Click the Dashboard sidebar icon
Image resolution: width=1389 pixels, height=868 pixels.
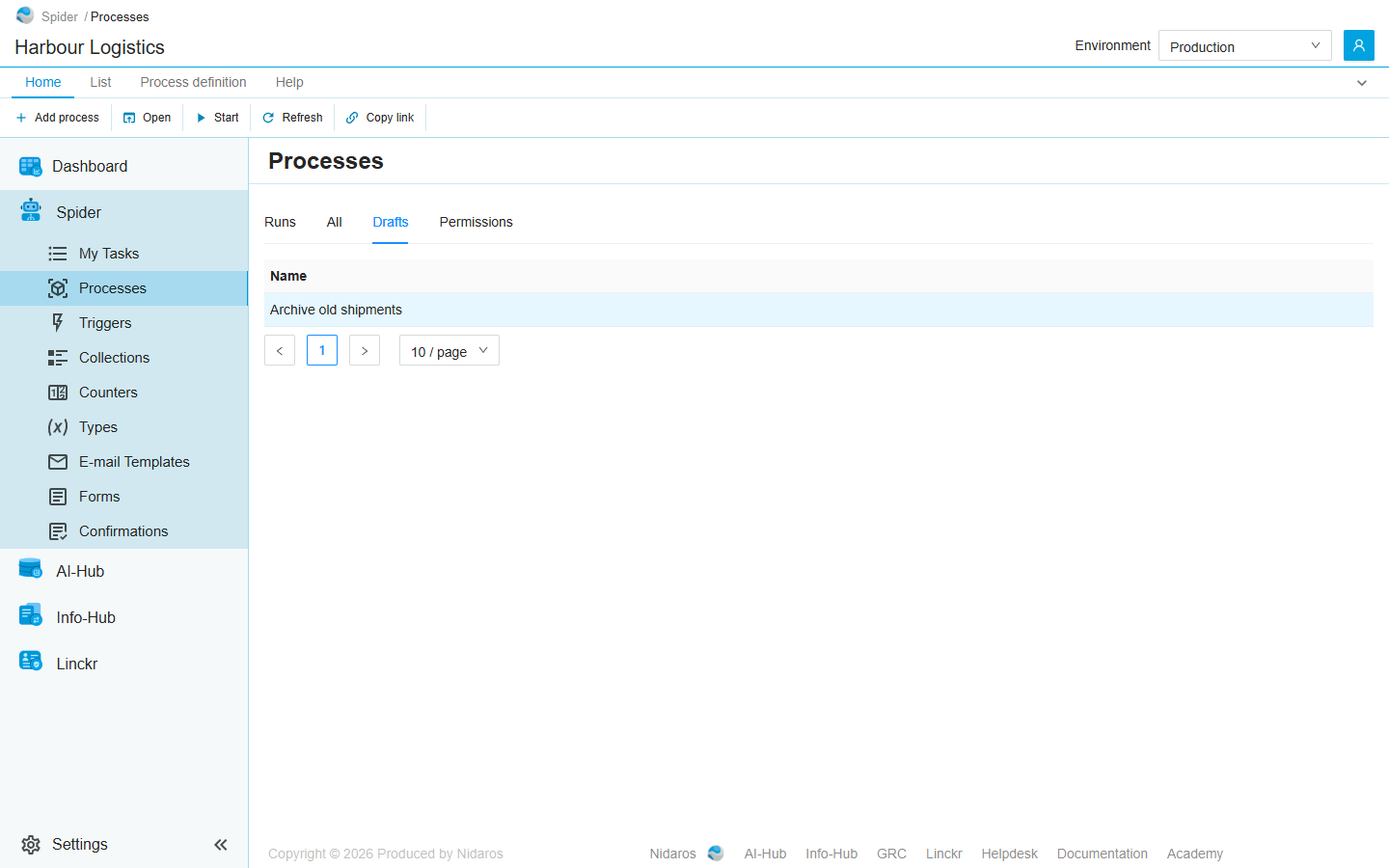pos(31,167)
